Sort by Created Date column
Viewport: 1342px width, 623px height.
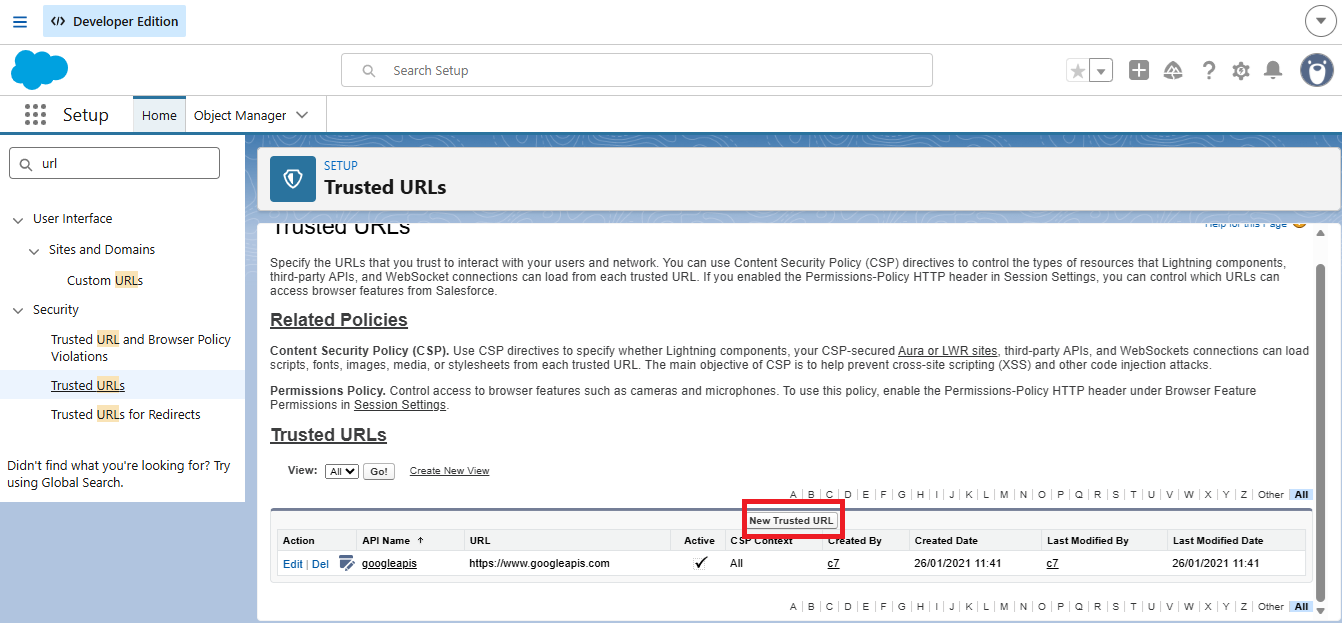(x=944, y=540)
